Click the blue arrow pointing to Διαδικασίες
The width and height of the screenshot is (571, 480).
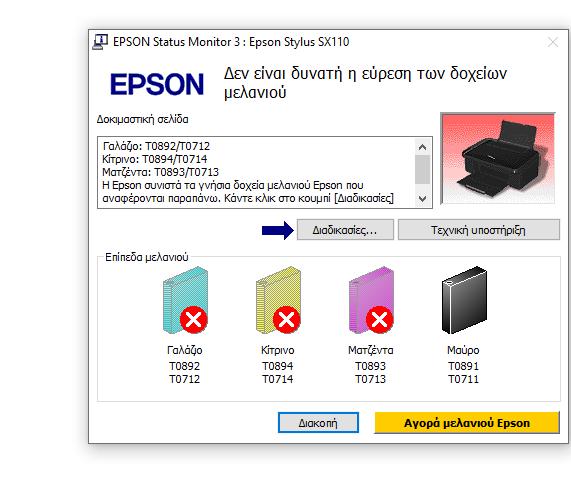coord(277,230)
